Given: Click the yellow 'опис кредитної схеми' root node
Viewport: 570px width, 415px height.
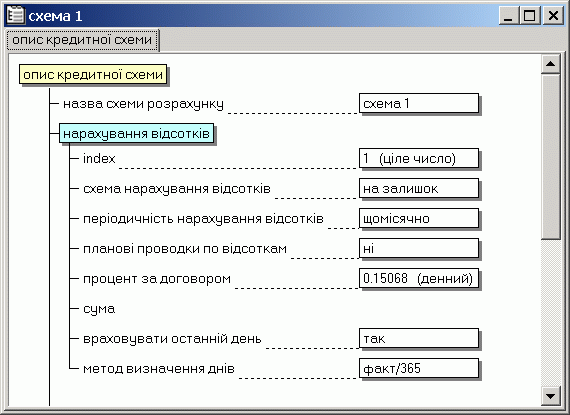Looking at the screenshot, I should pyautogui.click(x=93, y=74).
